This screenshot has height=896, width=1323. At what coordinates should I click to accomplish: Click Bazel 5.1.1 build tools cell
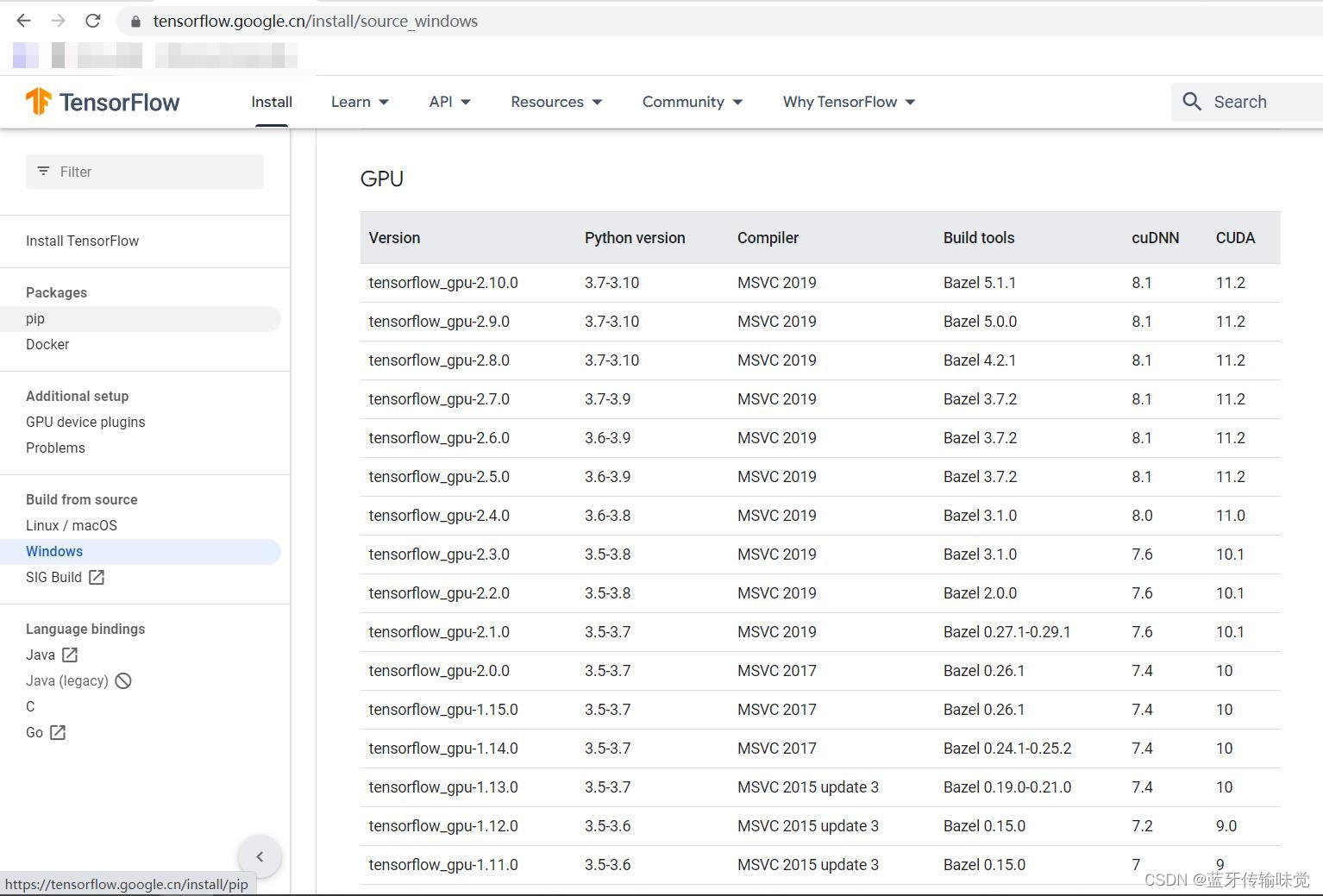980,283
